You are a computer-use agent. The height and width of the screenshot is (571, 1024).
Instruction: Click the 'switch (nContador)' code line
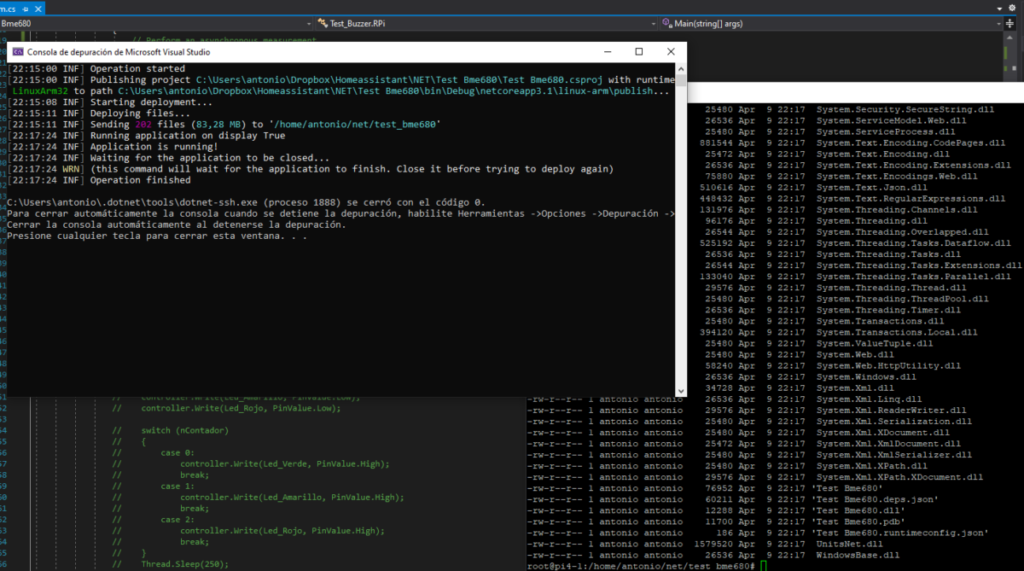coord(185,430)
